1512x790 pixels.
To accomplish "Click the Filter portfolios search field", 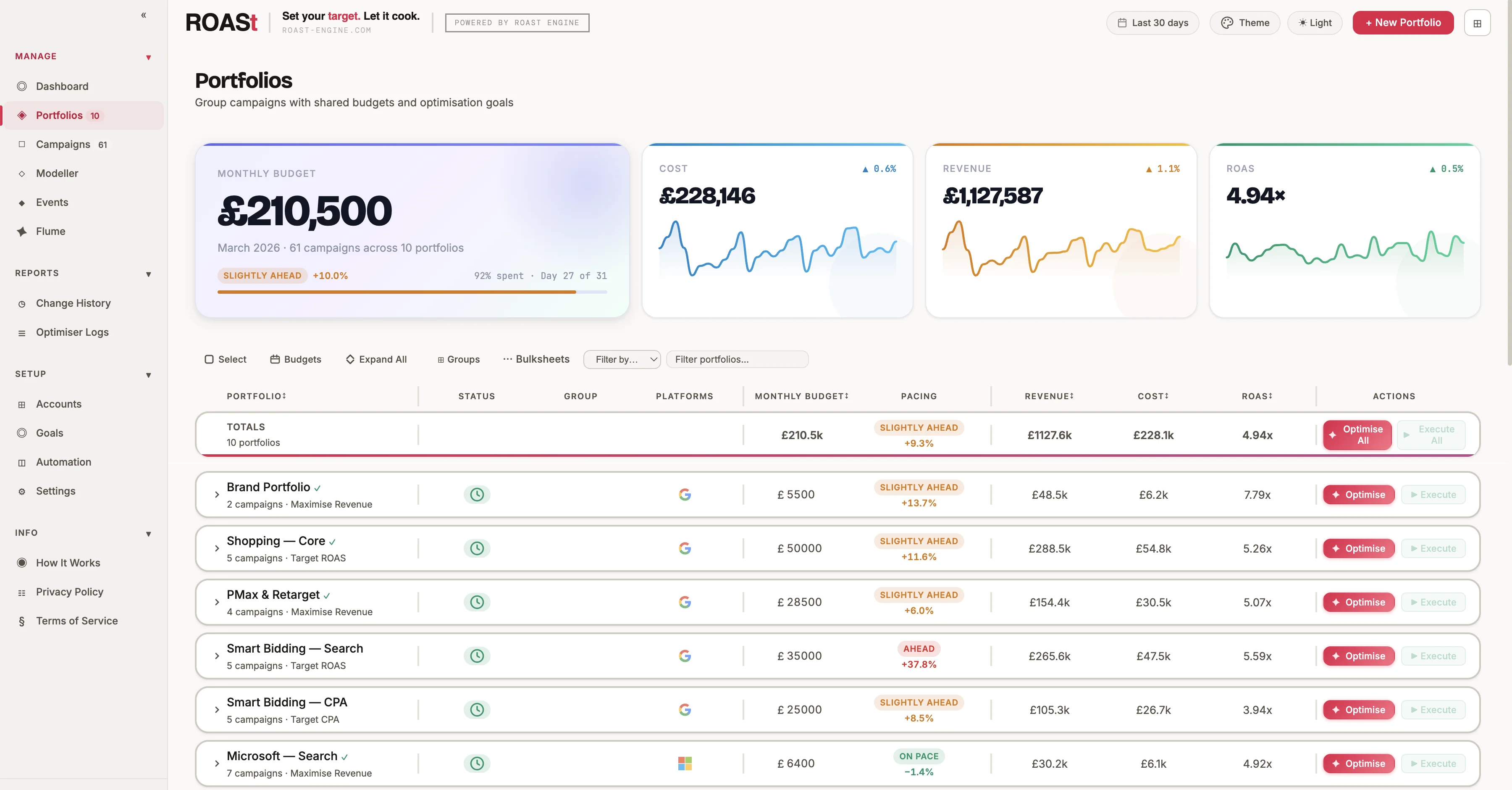I will pyautogui.click(x=737, y=359).
